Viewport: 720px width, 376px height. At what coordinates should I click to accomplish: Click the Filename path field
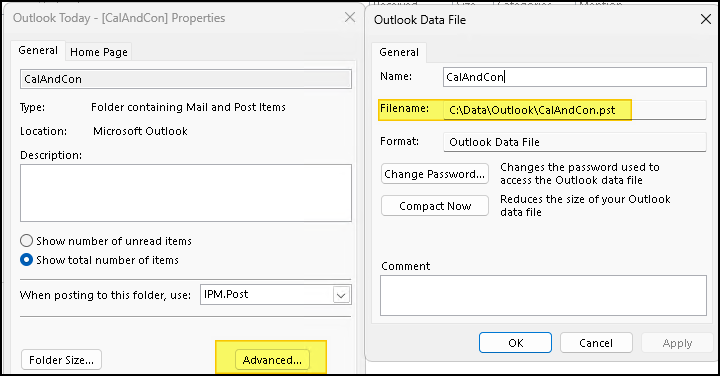coord(575,110)
